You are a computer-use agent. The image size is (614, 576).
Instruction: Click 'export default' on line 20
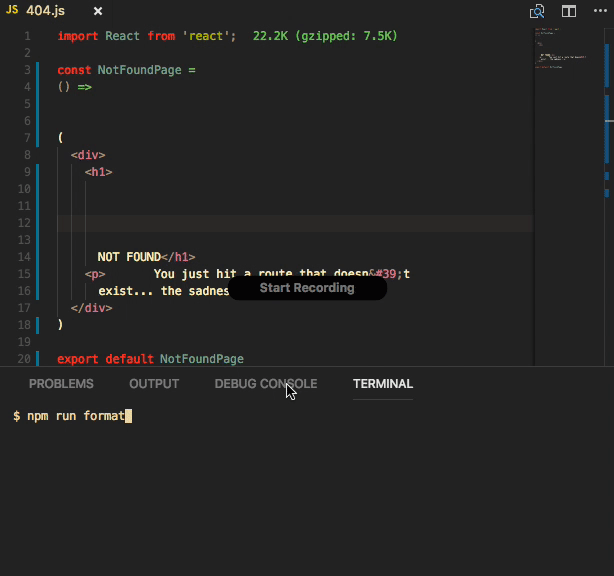click(105, 359)
